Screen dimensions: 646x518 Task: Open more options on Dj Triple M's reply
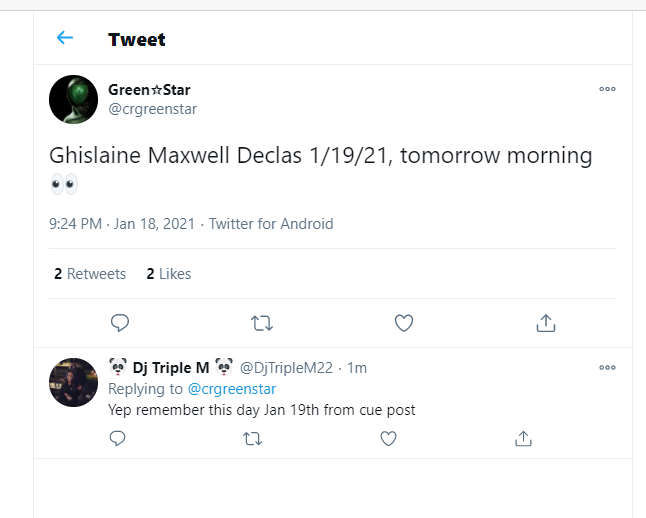[x=607, y=368]
